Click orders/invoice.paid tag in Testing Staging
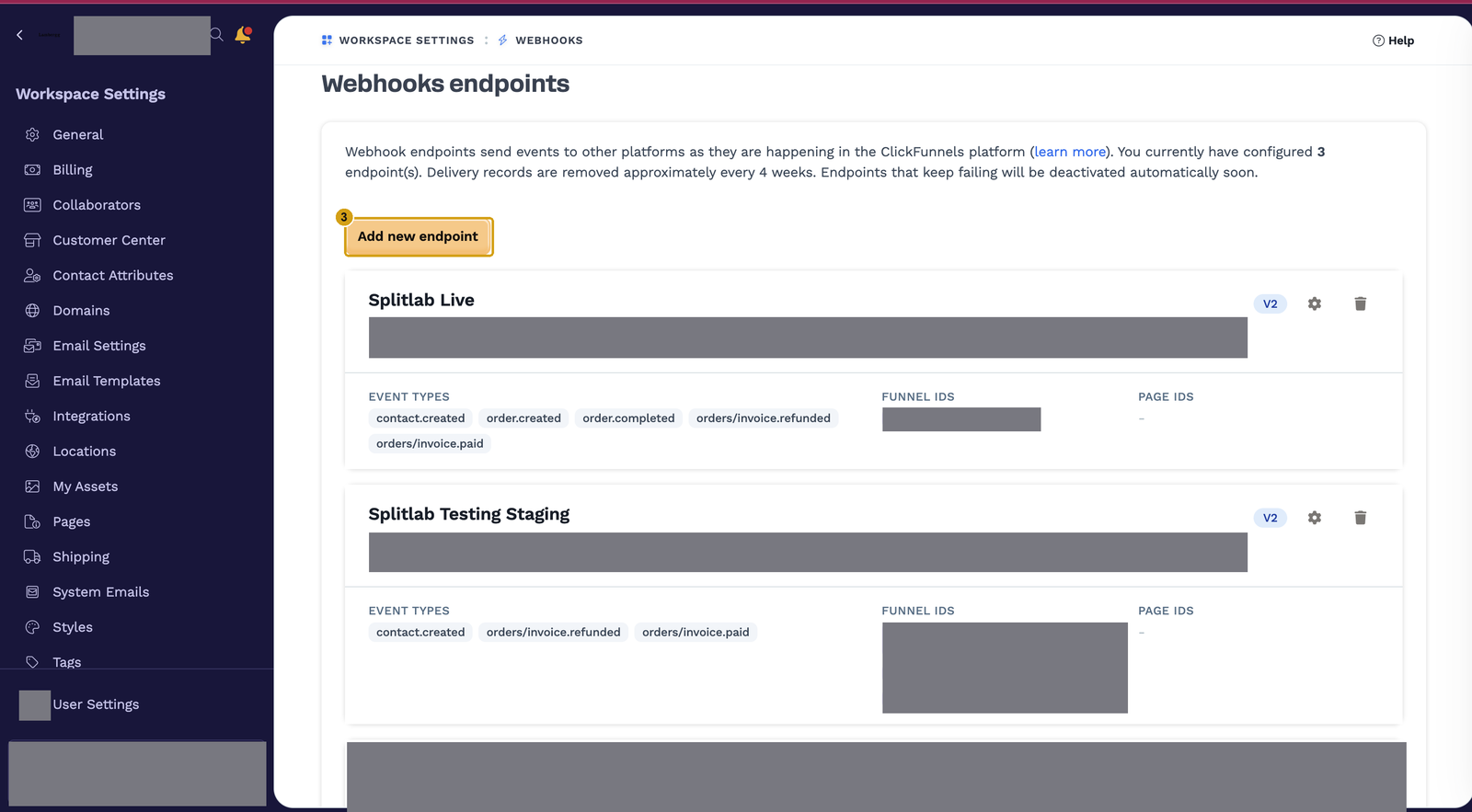Viewport: 1472px width, 812px height. 696,633
